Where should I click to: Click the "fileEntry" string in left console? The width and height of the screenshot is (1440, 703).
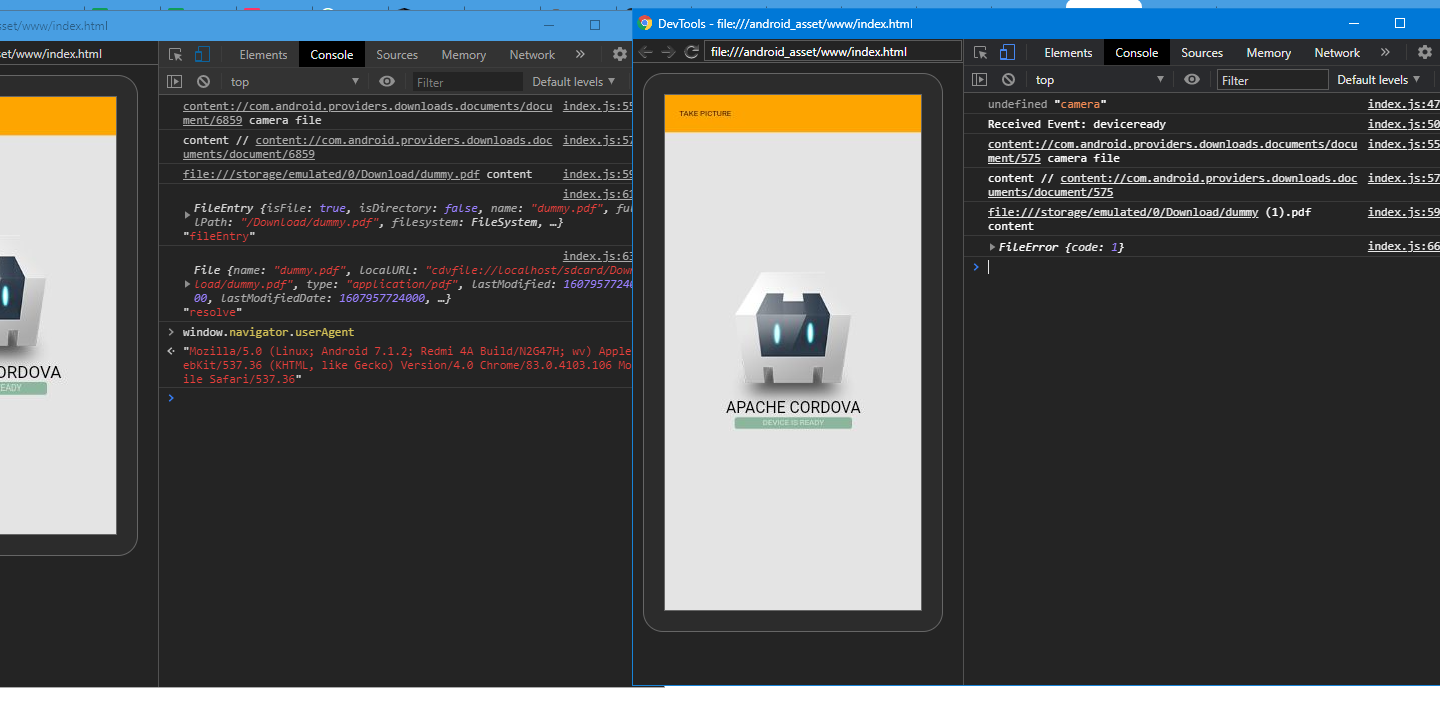(219, 236)
